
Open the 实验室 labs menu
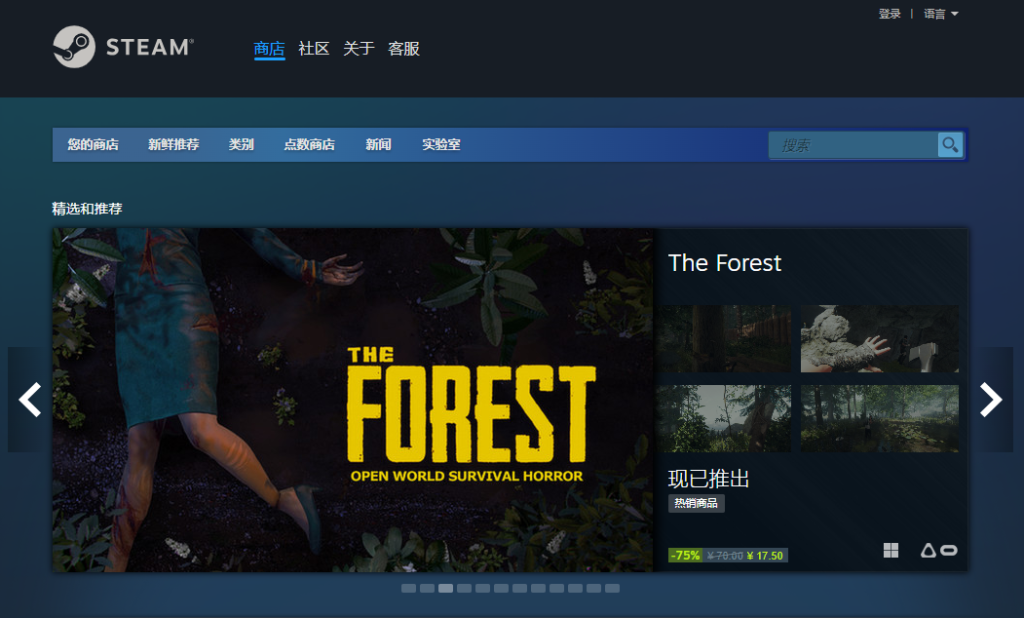tap(441, 144)
